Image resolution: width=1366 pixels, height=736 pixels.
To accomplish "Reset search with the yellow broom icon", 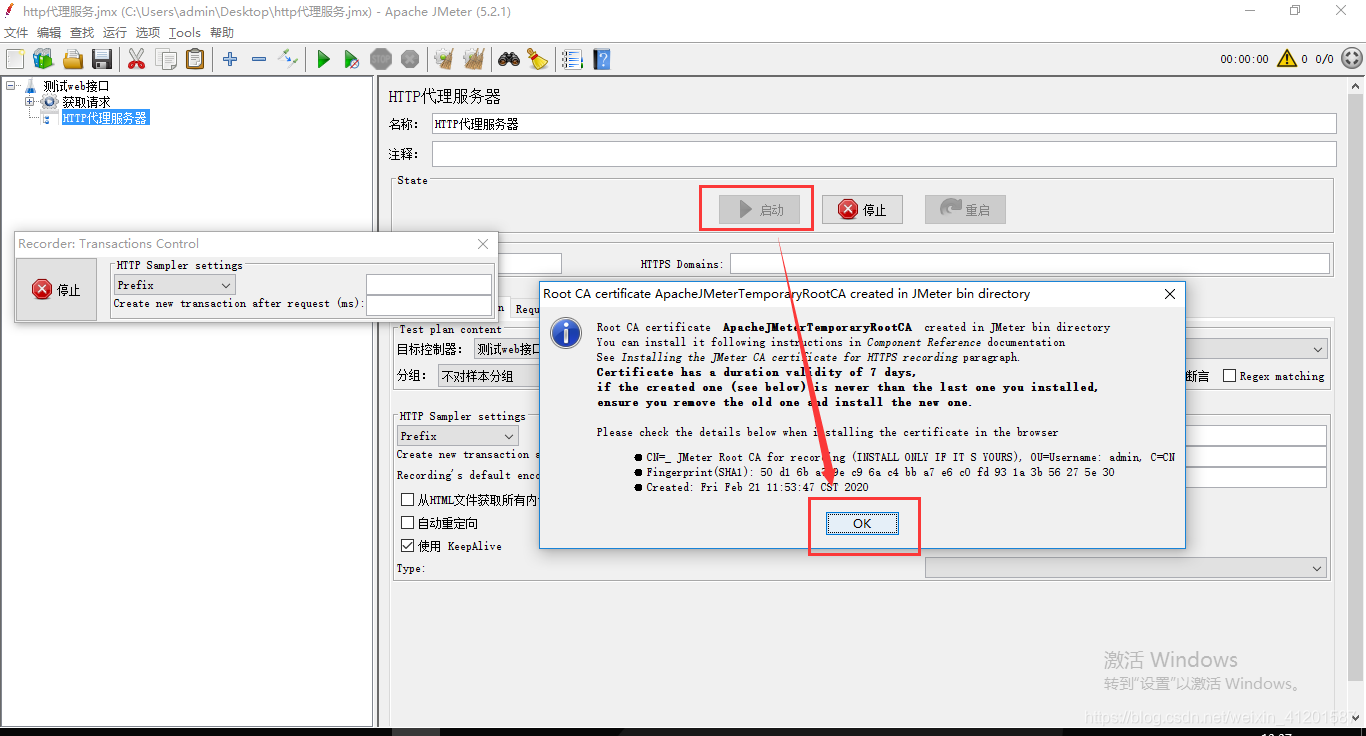I will (x=538, y=59).
